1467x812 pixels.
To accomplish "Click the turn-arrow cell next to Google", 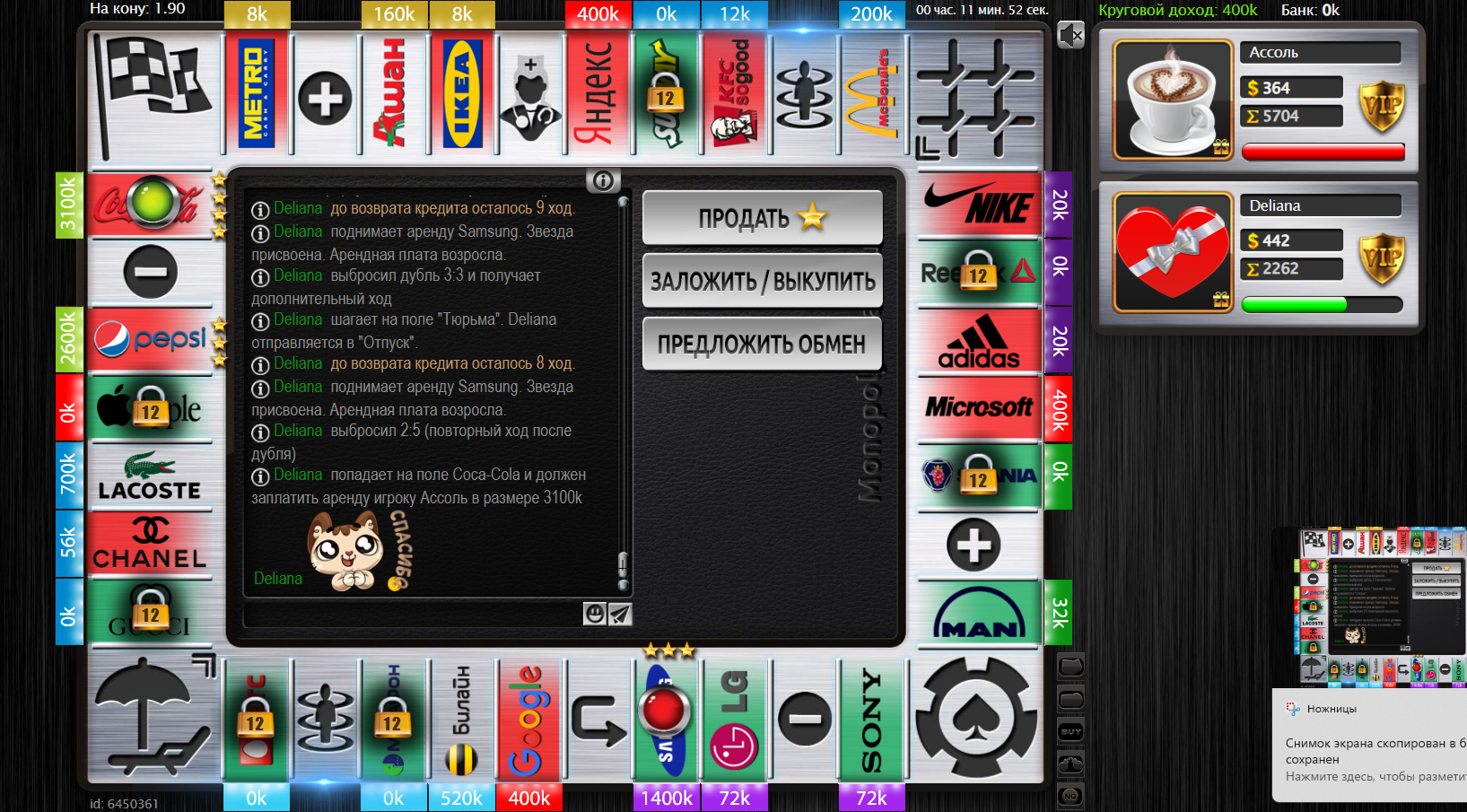I will [598, 720].
